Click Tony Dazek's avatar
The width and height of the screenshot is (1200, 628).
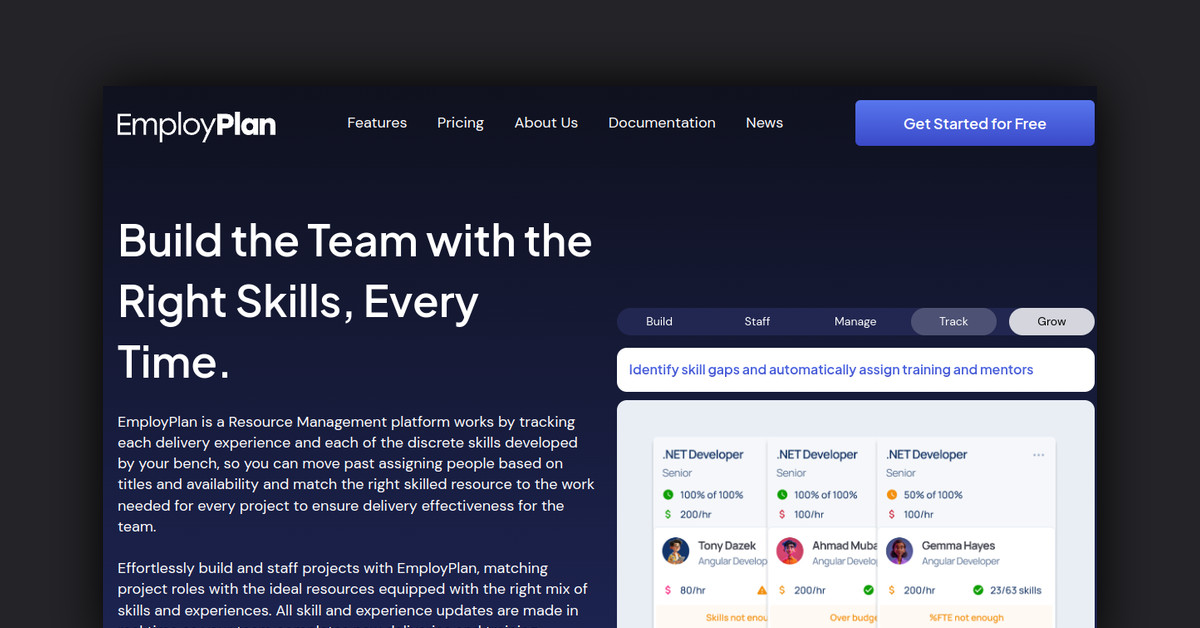676,551
